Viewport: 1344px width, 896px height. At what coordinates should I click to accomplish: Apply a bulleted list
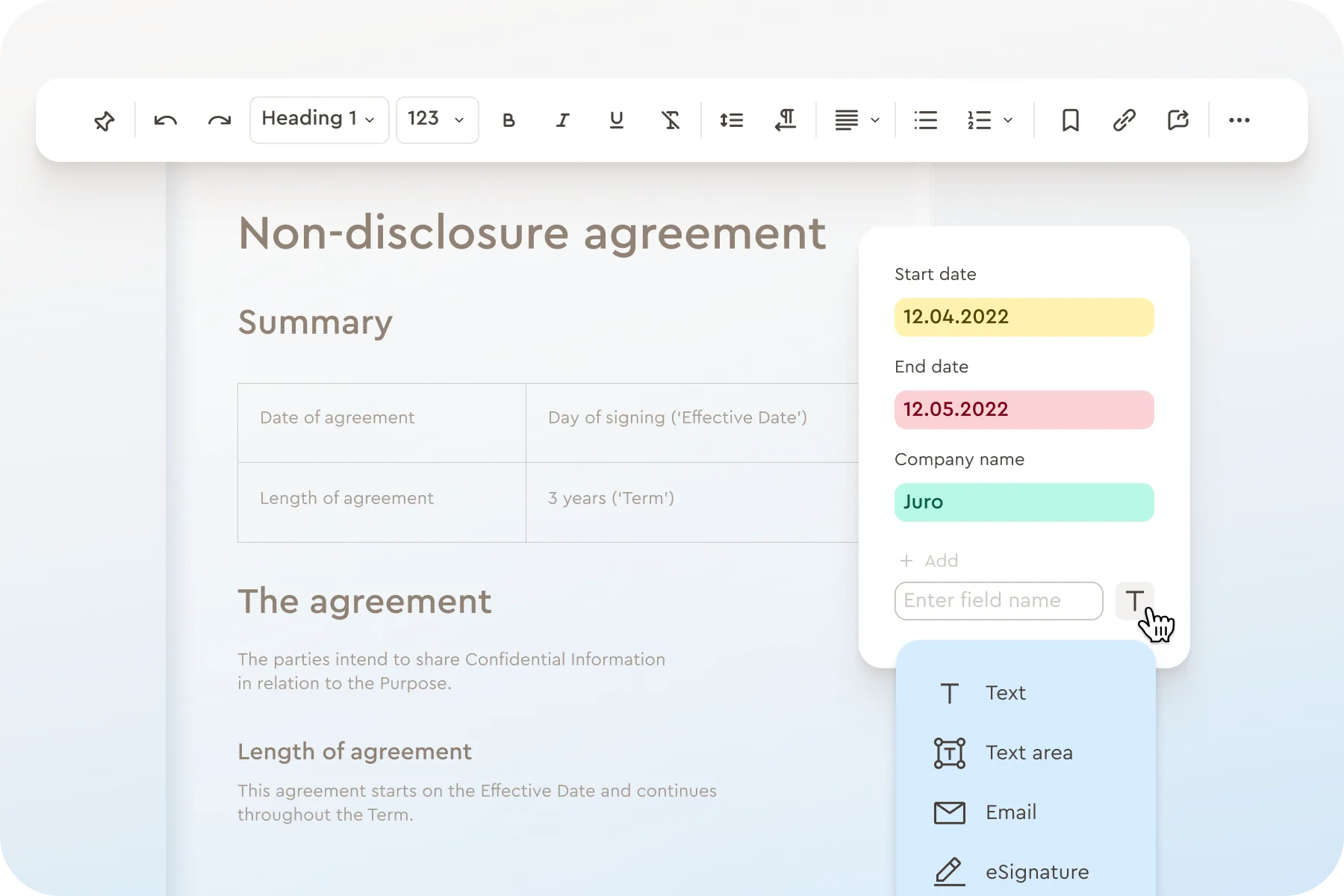[925, 119]
